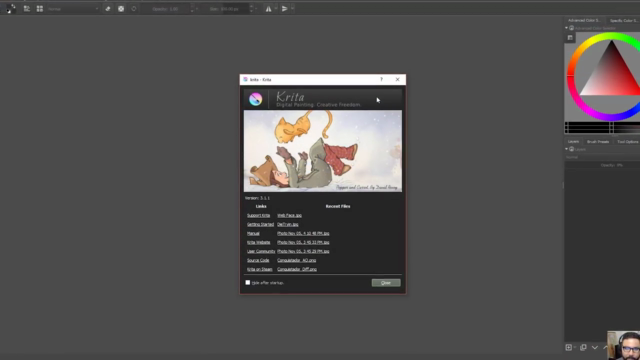The height and width of the screenshot is (360, 640).
Task: Open the Krita Website link
Action: click(x=258, y=242)
